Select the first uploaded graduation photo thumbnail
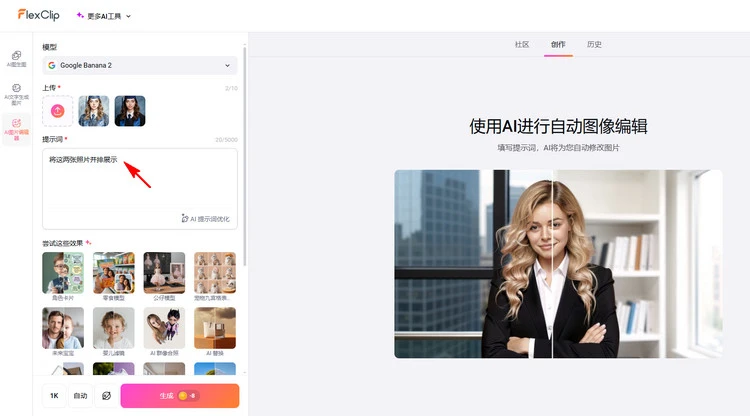750x416 pixels. pyautogui.click(x=94, y=111)
